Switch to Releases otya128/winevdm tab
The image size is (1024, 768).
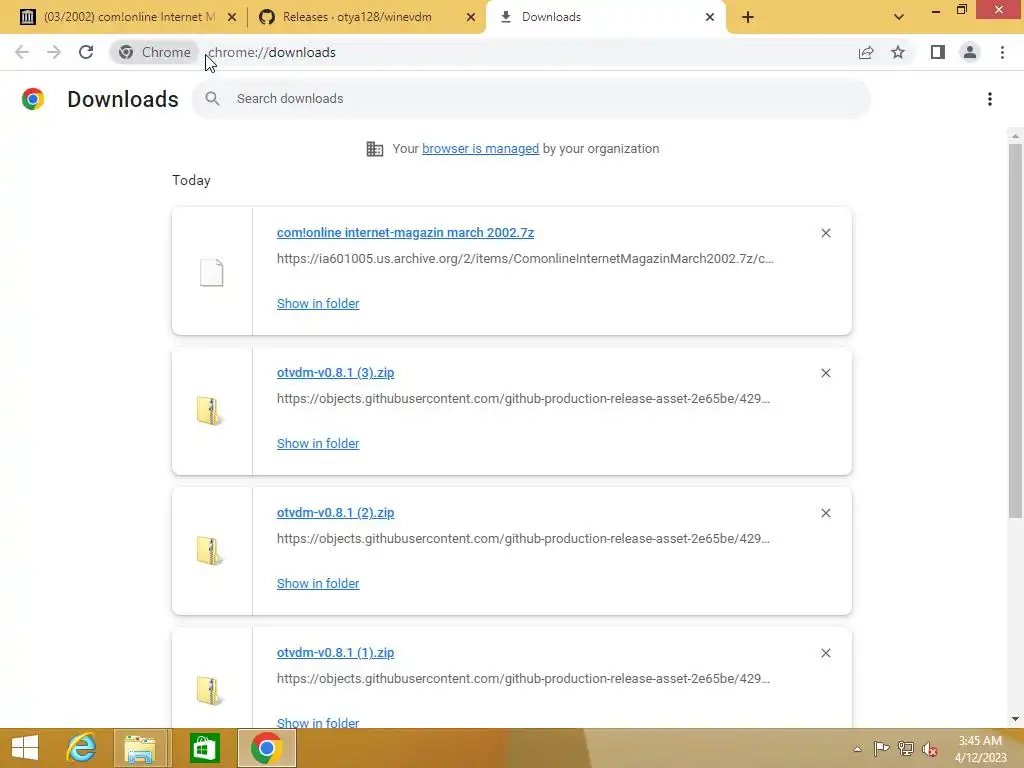tap(366, 17)
